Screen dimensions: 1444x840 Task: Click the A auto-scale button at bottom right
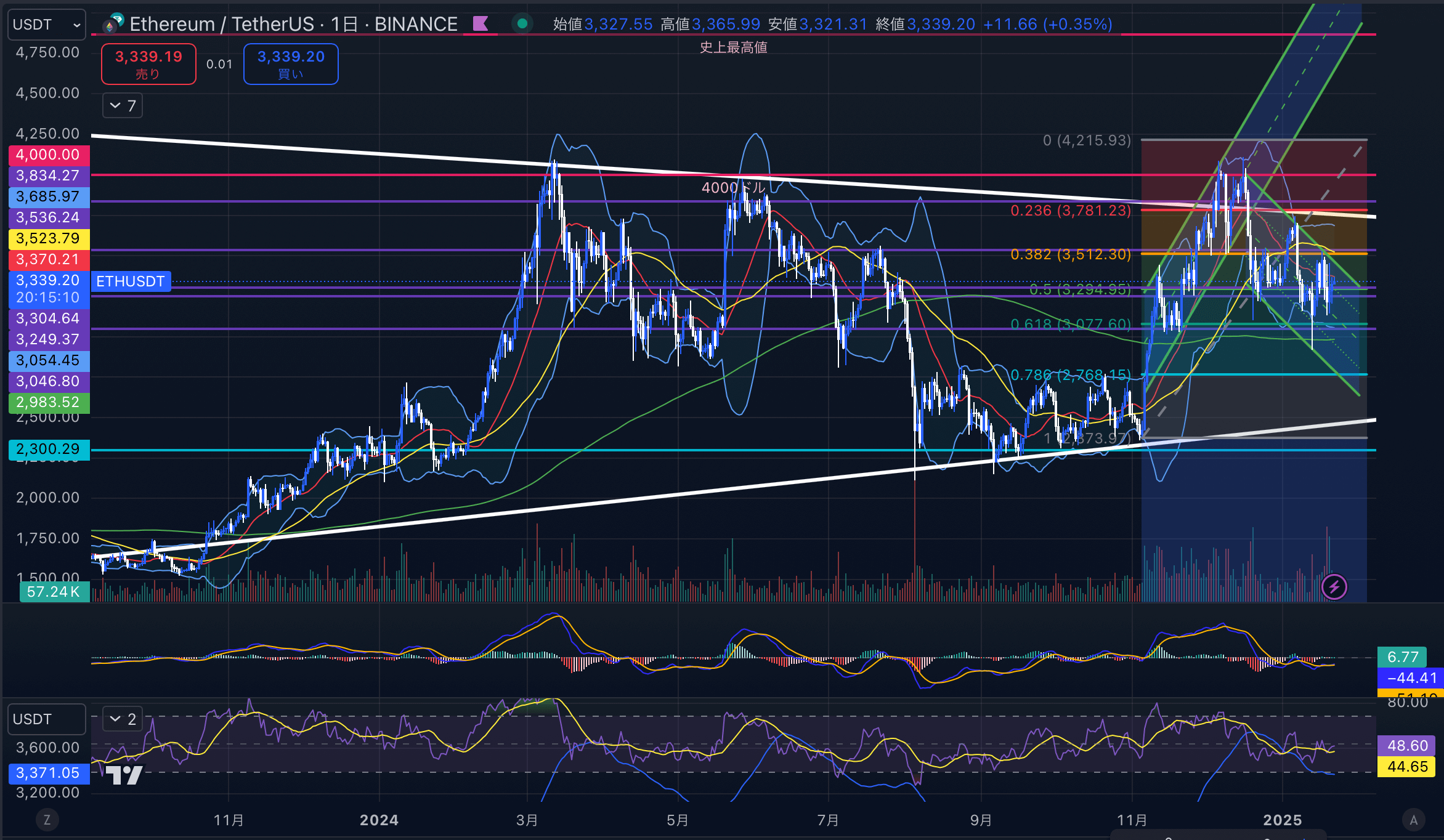tap(1414, 820)
